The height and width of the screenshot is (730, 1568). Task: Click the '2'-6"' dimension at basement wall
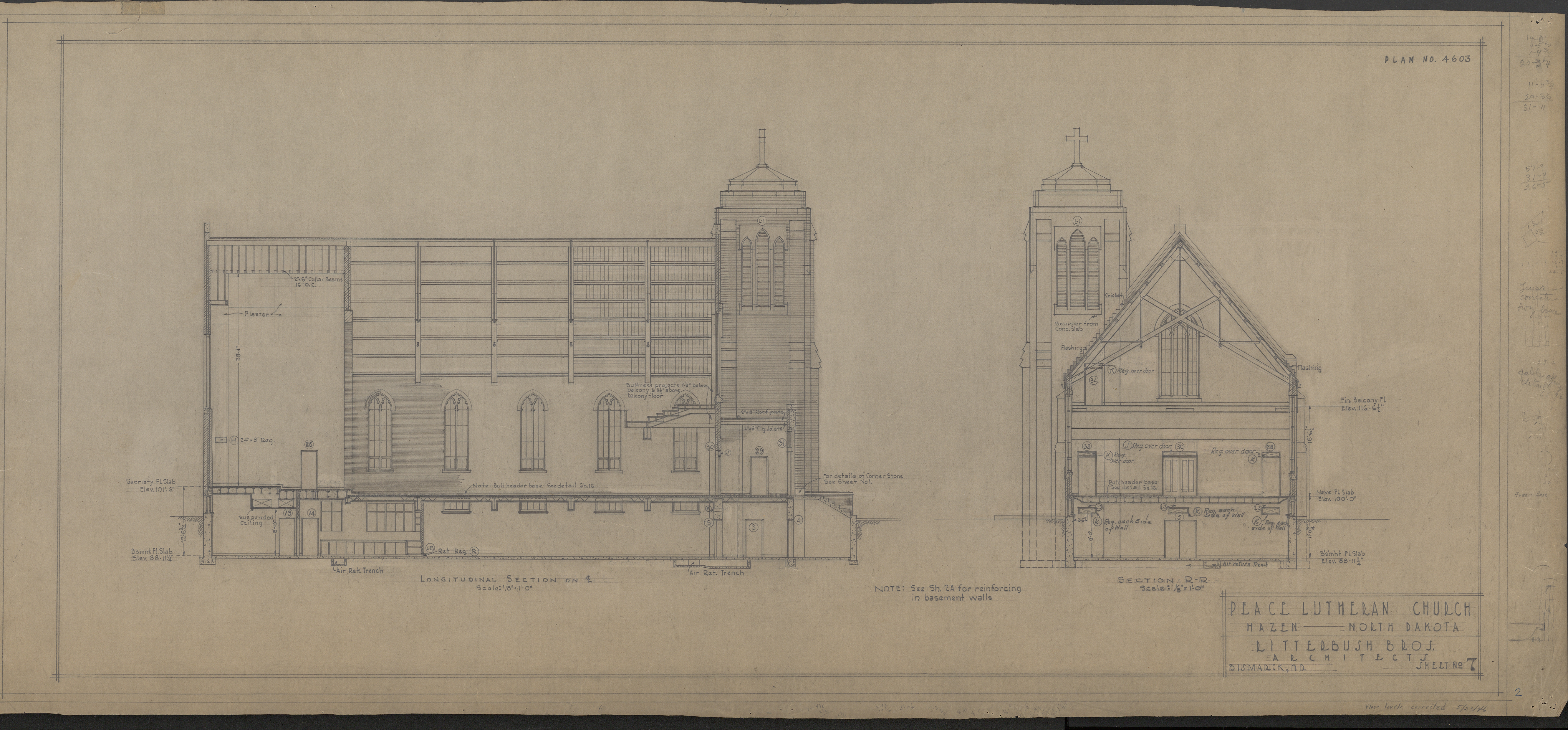(1081, 521)
